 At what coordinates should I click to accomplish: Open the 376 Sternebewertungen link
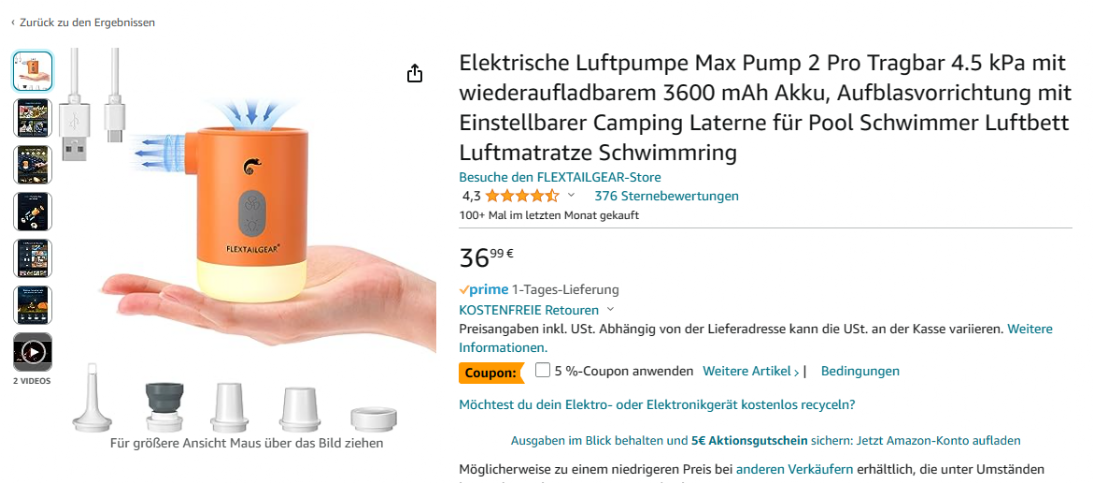point(666,196)
